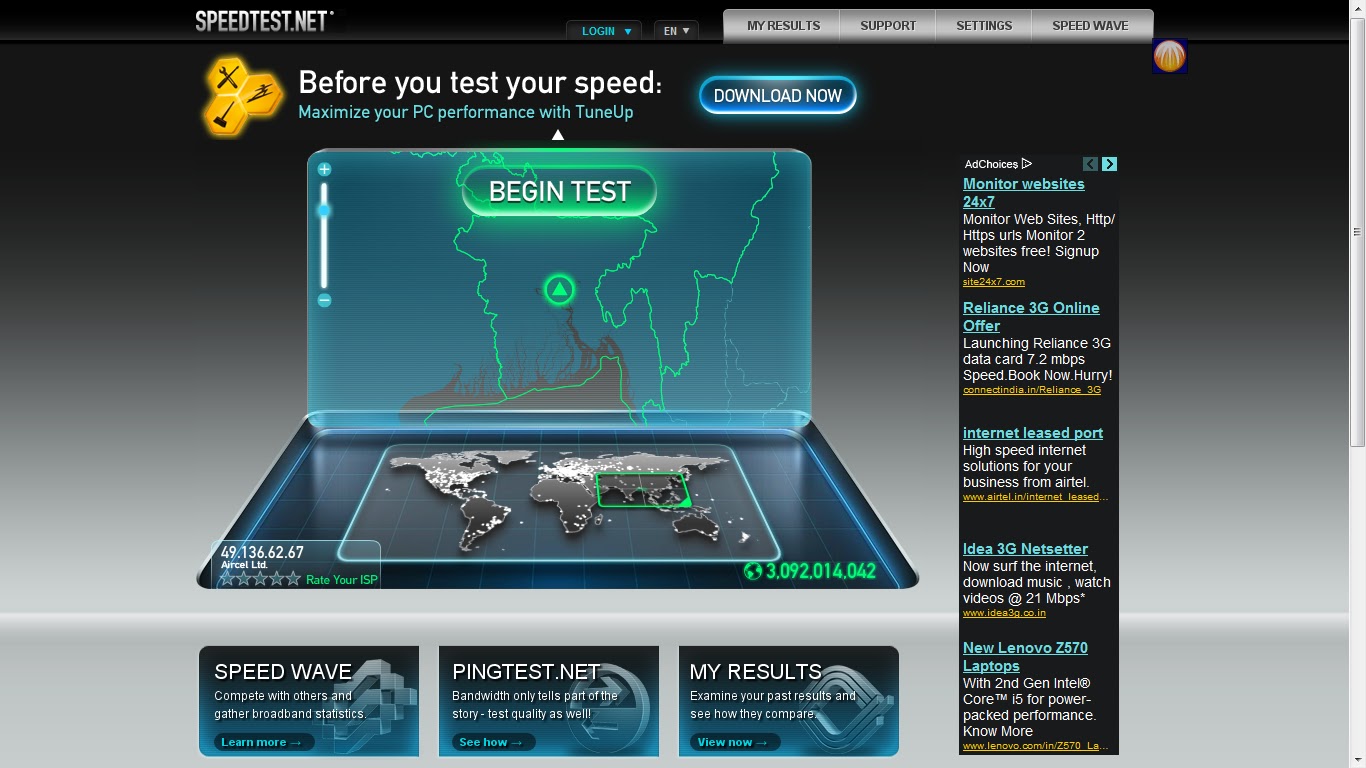Open the Reliance 3G Online Offer link

pos(1031,317)
